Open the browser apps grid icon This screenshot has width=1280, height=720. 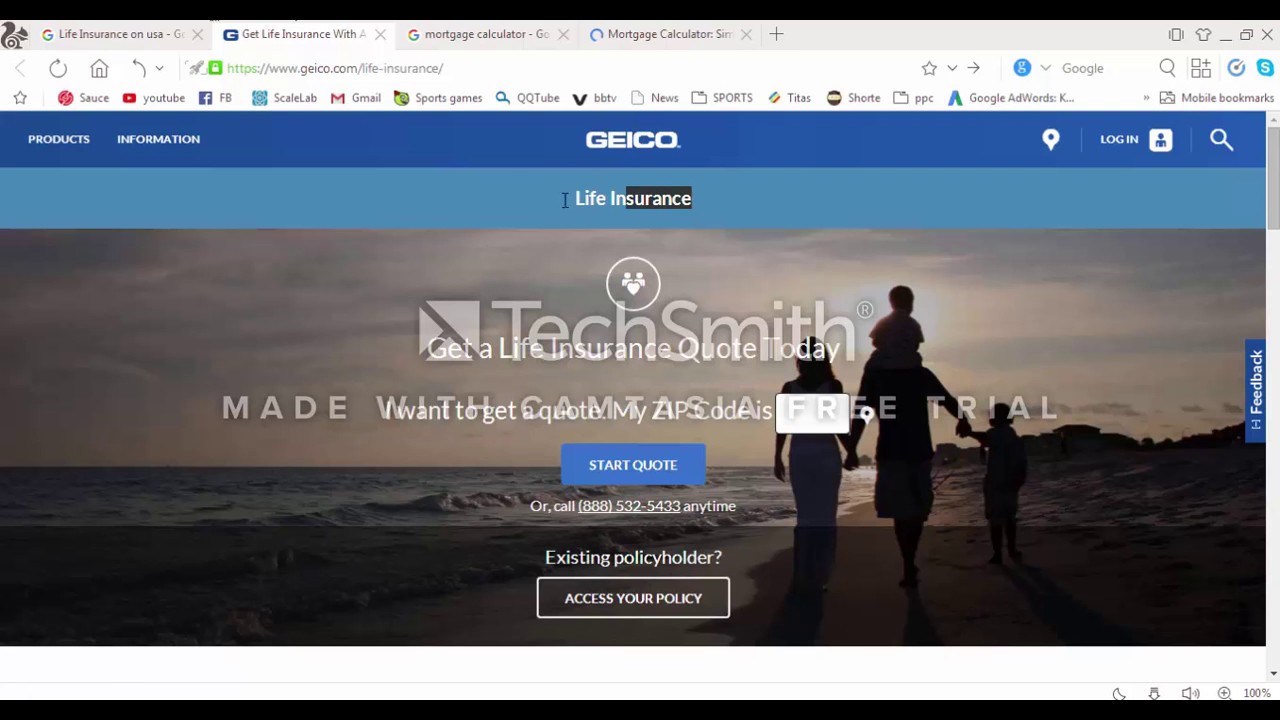pyautogui.click(x=1201, y=68)
